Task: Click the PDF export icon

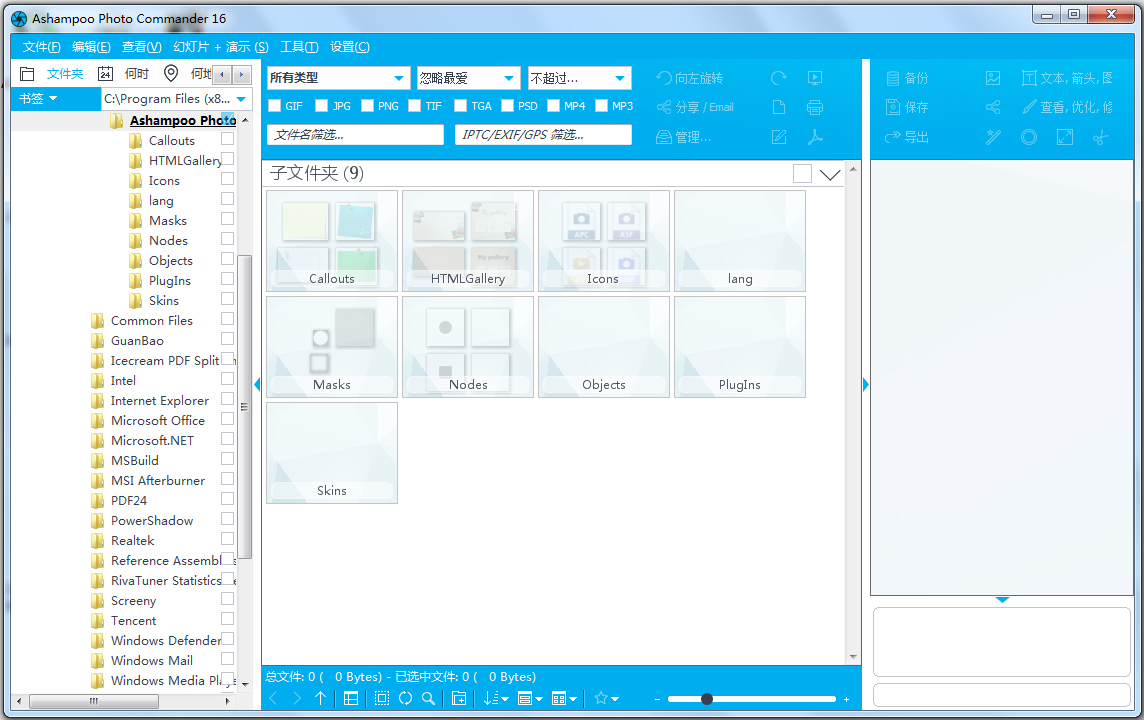Action: [815, 137]
